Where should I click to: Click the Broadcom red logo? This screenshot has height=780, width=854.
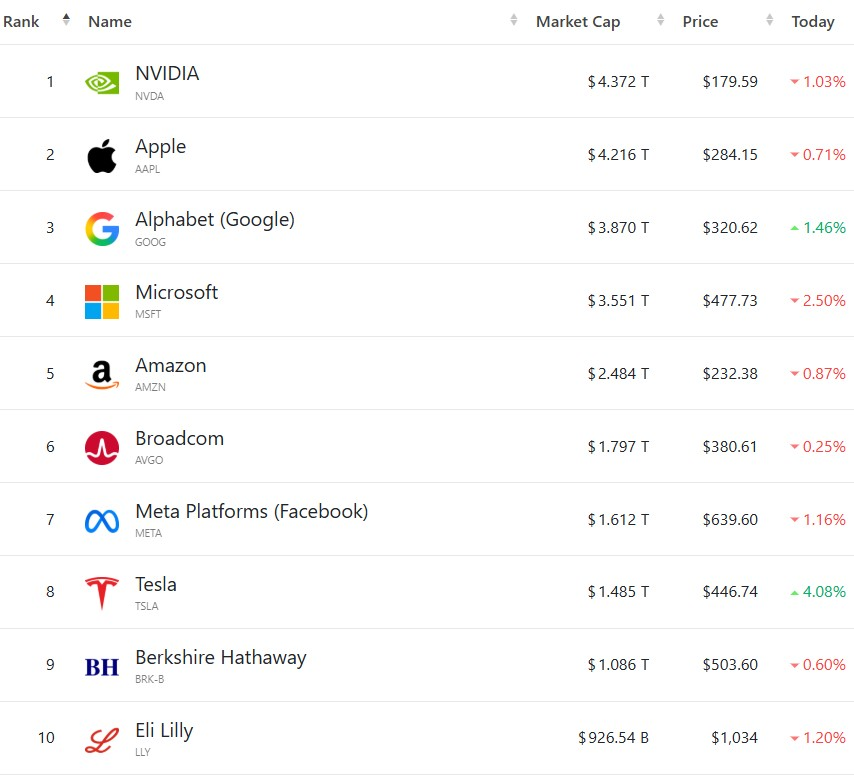coord(102,448)
